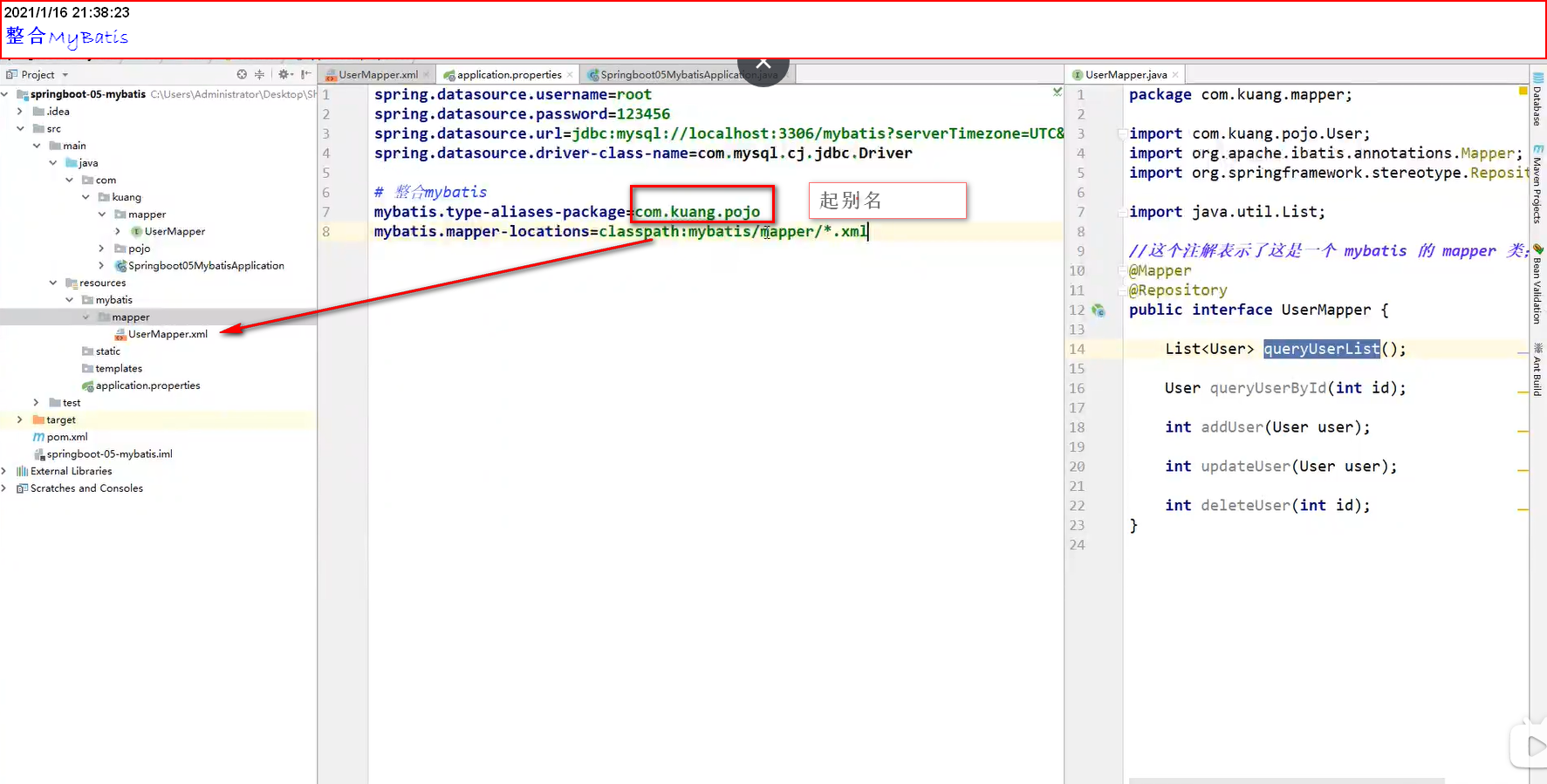This screenshot has width=1547, height=784.
Task: Expand the .idea folder
Action: pyautogui.click(x=20, y=112)
